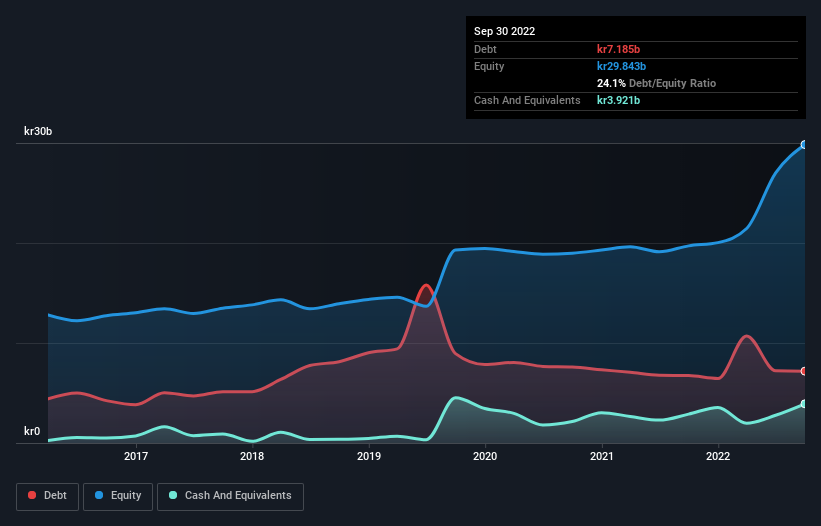Click the 24.1% Debt/Equity Ratio text
821x526 pixels.
click(x=656, y=83)
